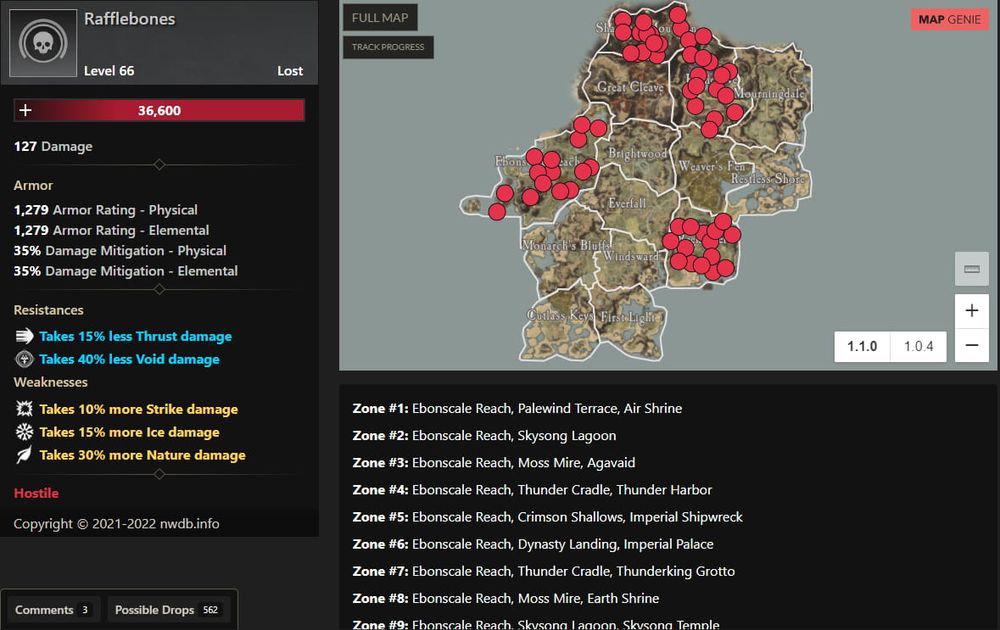Click Zone #6 Dynasty Landing, Imperial Palace row
Viewport: 1000px width, 630px height.
pos(533,544)
